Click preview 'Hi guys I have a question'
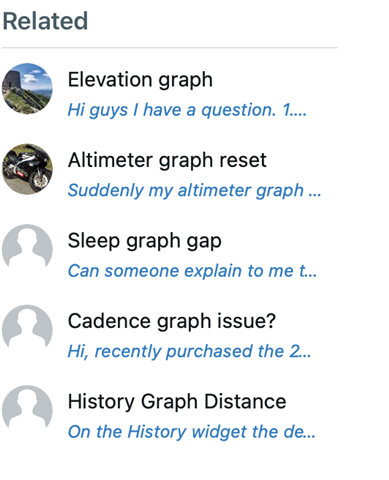 tap(187, 110)
